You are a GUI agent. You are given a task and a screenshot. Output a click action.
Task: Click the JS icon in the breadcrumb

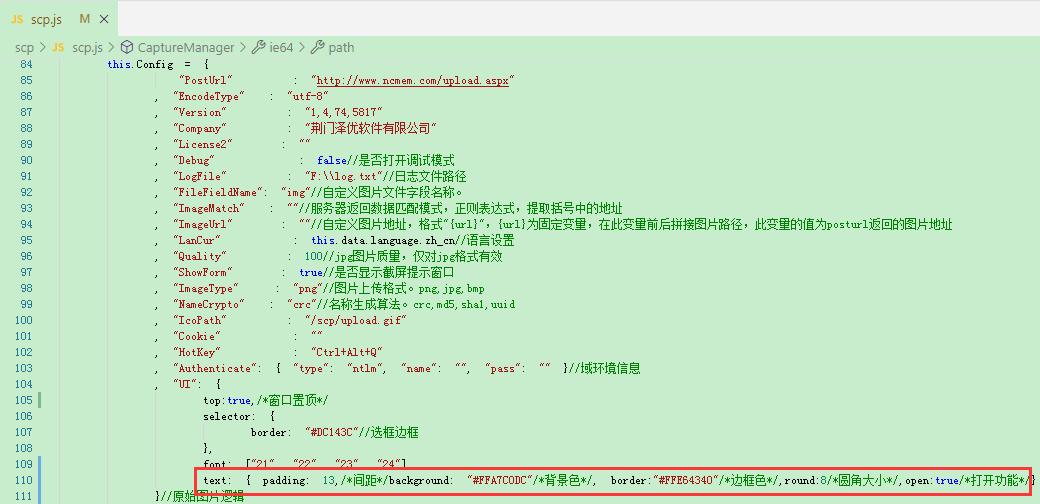pyautogui.click(x=58, y=47)
